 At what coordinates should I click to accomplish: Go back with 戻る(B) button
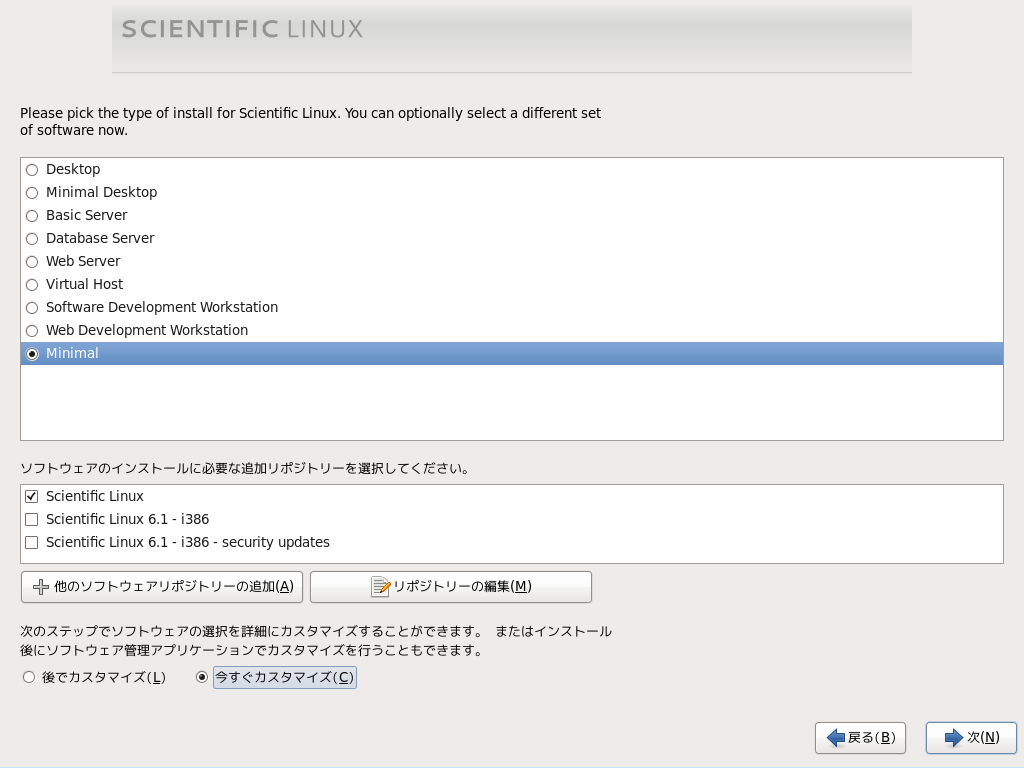point(860,738)
